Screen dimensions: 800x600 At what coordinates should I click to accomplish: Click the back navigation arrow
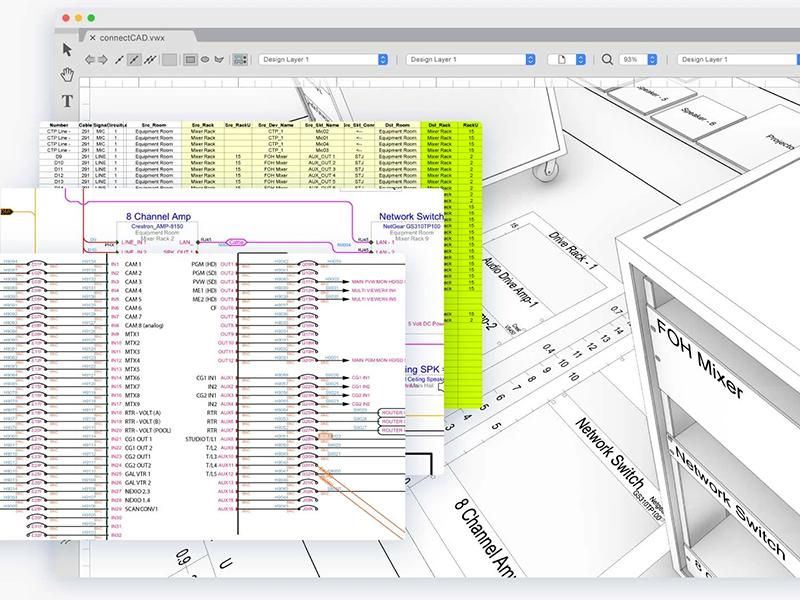[91, 60]
